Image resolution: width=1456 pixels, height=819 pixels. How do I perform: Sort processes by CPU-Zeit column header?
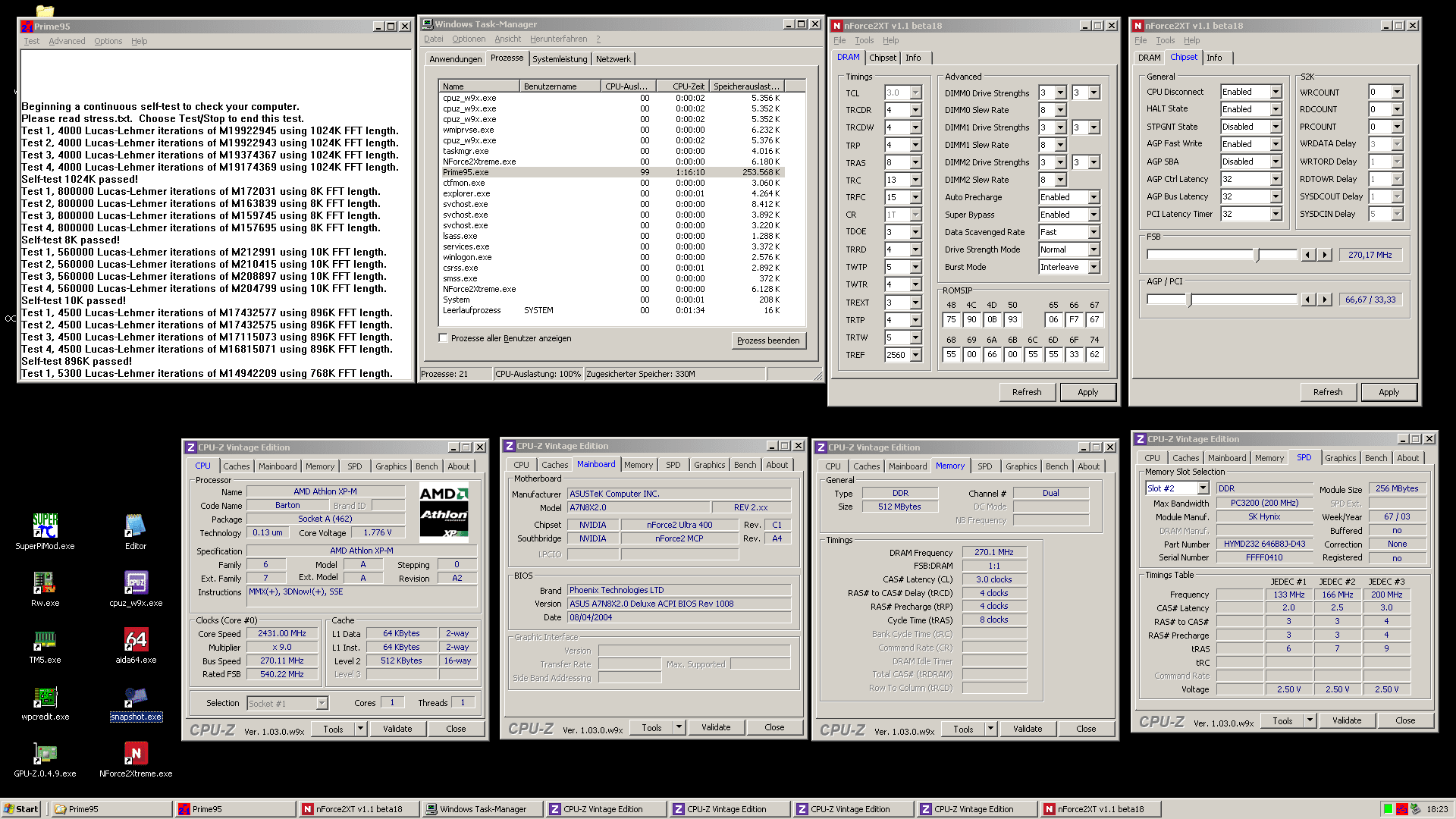click(682, 86)
